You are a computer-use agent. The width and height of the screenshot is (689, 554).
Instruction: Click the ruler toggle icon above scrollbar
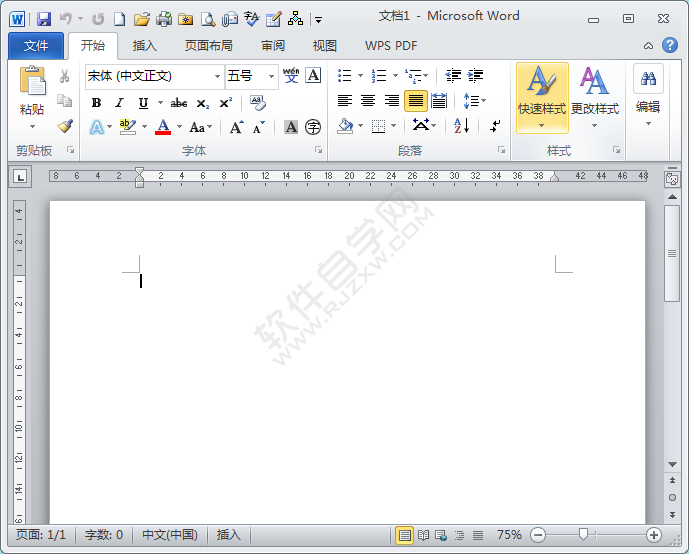672,179
